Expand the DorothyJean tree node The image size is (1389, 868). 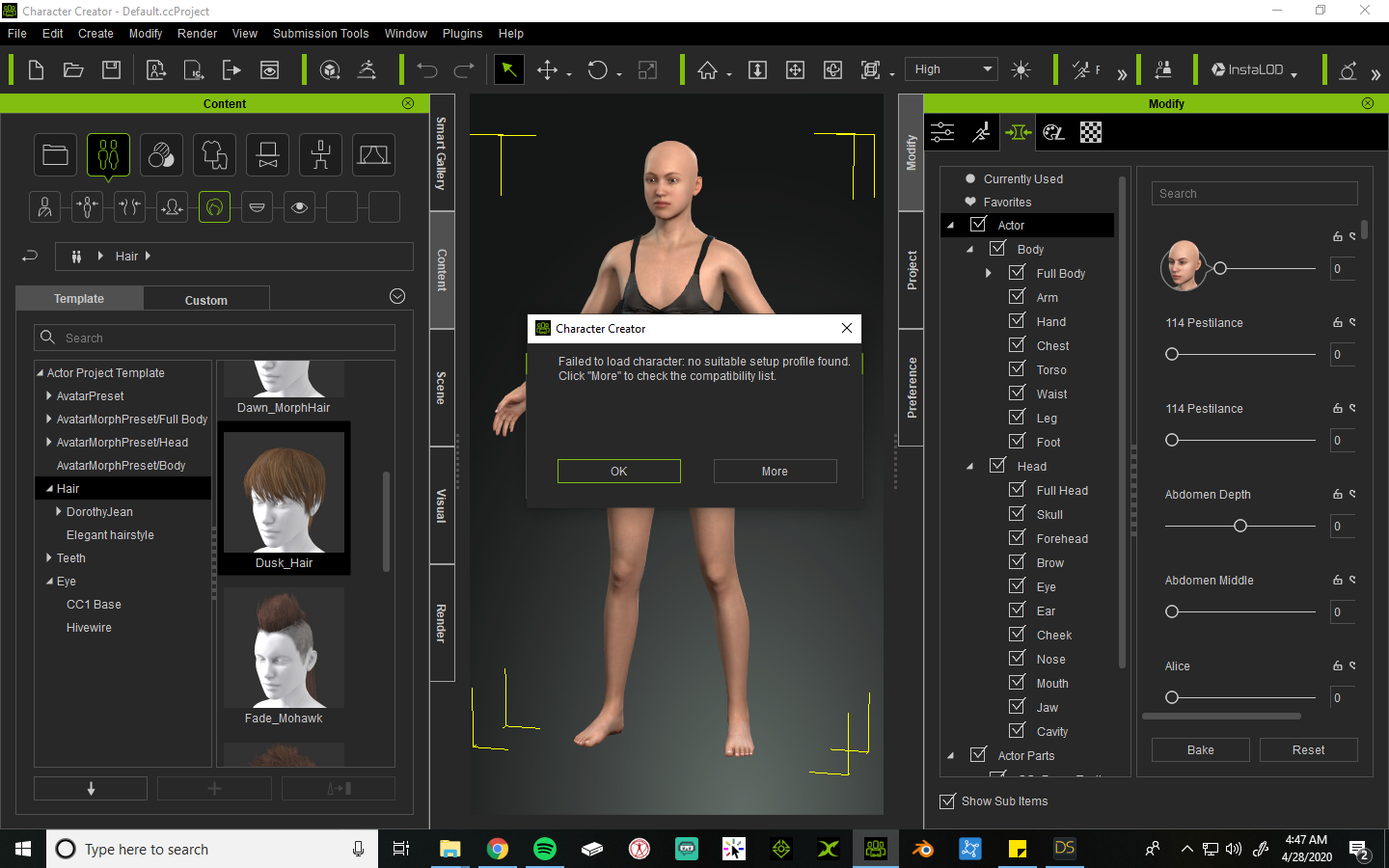click(59, 512)
